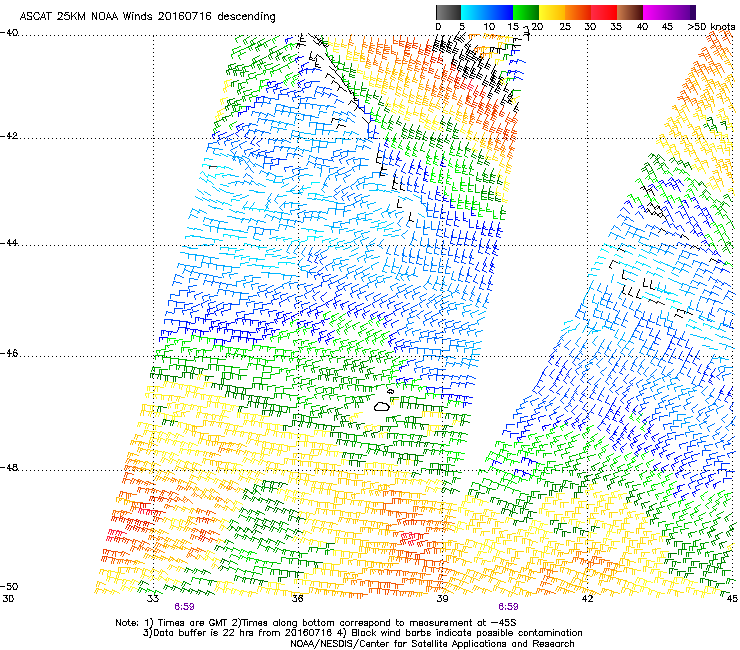Viewport: 740px width, 650px height.
Task: Click the '-44' latitude axis label
Action: [x=9, y=243]
